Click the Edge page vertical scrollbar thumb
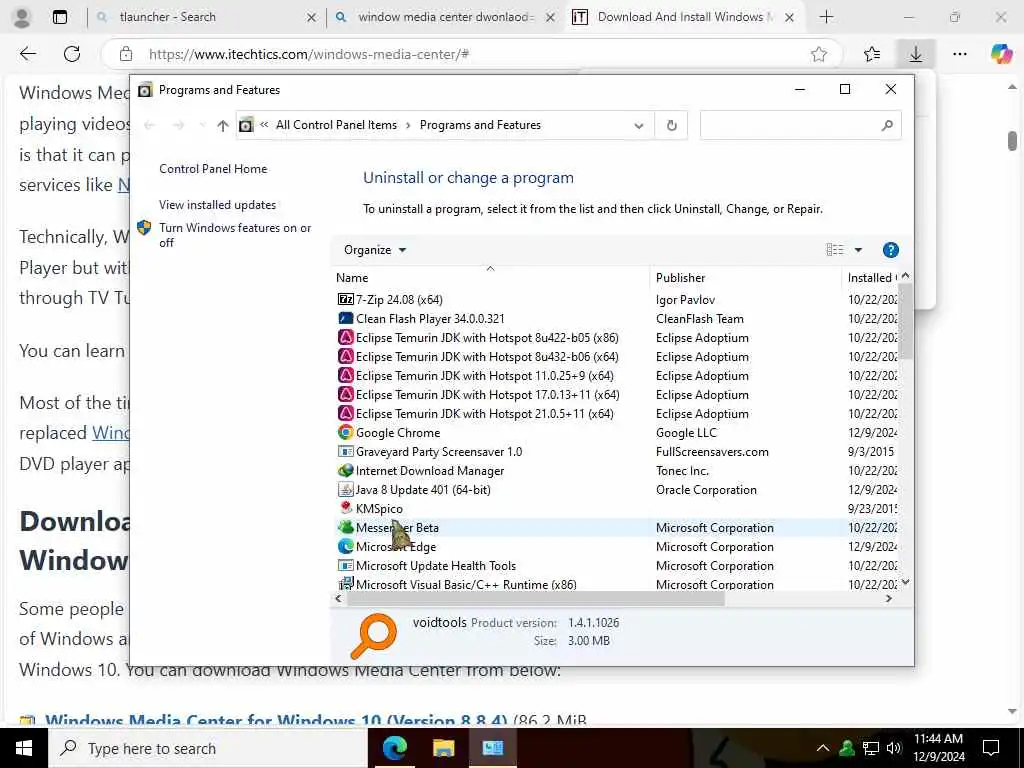Viewport: 1024px width, 768px height. (1012, 141)
